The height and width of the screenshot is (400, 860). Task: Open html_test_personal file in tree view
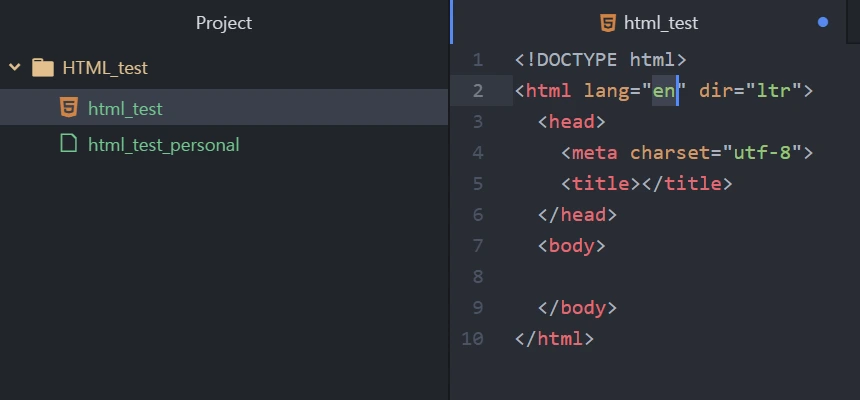(x=163, y=144)
